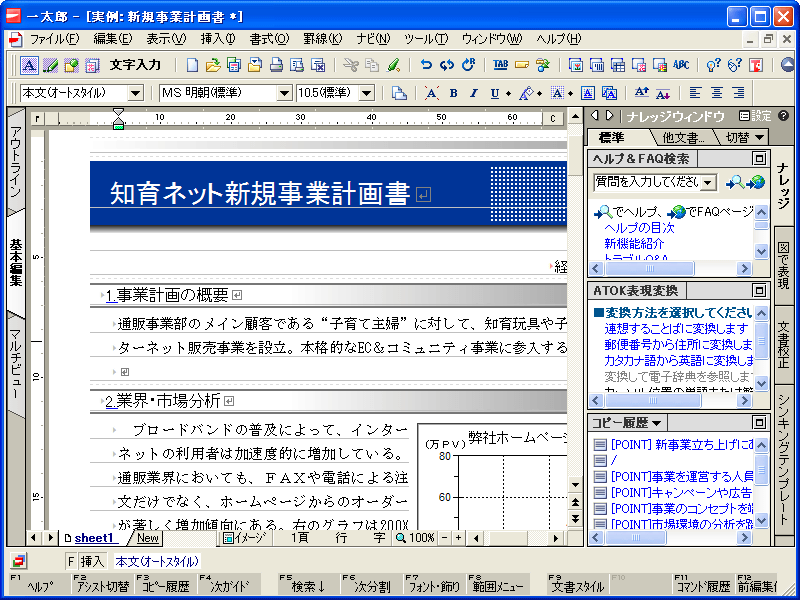Toggle the 挿入 insert mode indicator

[92, 562]
